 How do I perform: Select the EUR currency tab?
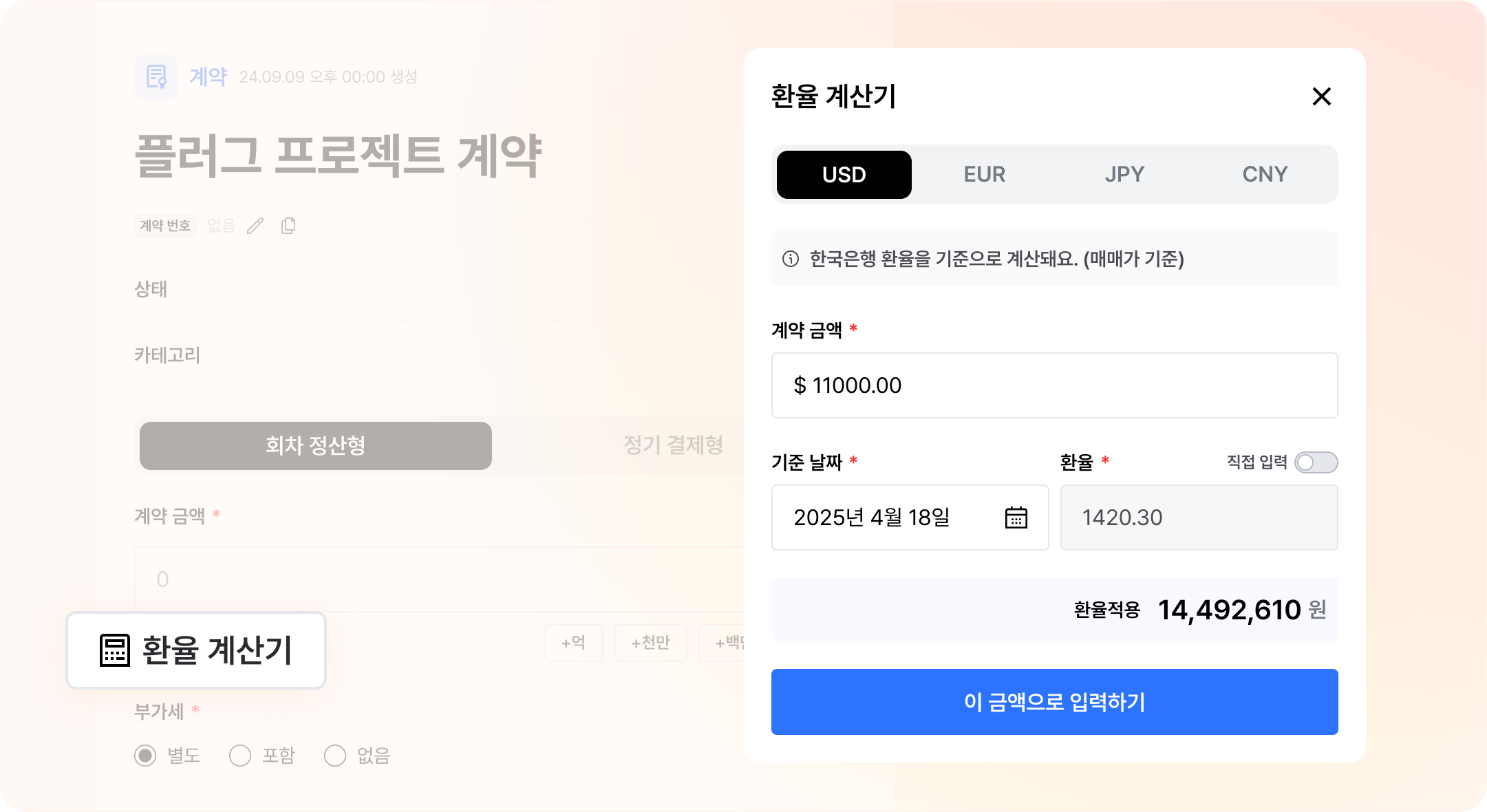click(984, 175)
